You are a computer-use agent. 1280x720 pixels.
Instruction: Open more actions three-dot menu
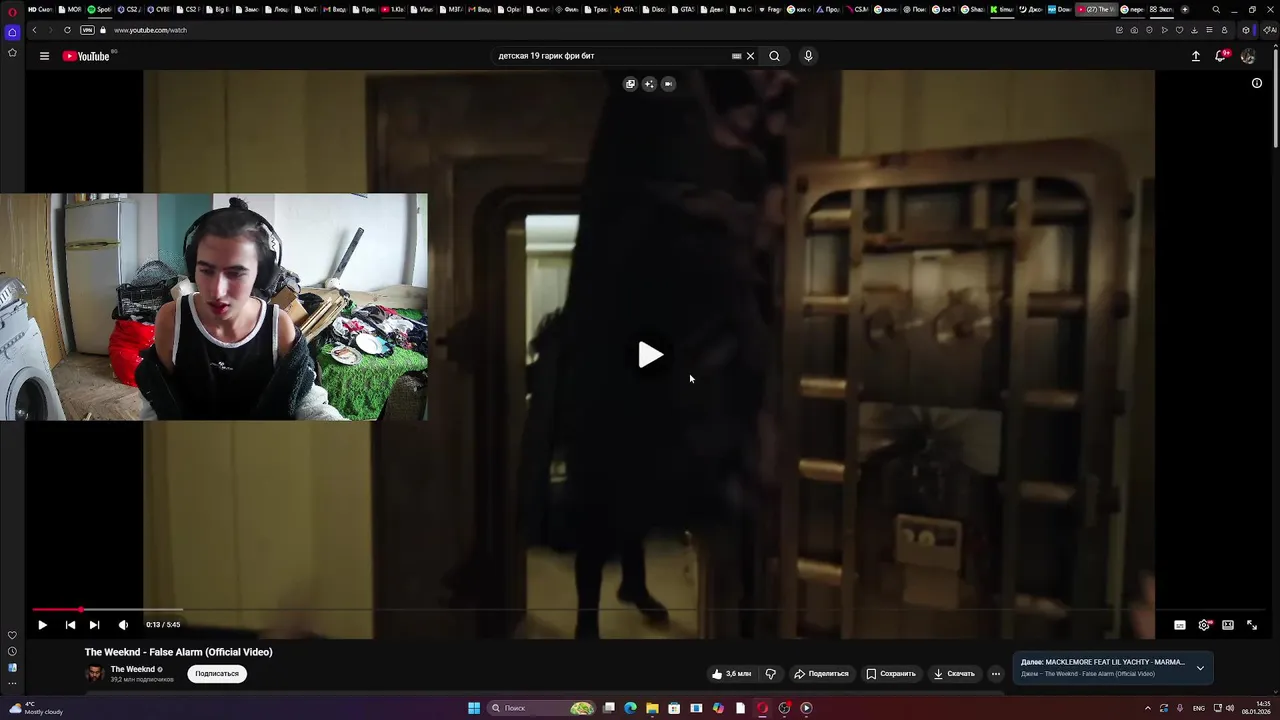(x=995, y=674)
